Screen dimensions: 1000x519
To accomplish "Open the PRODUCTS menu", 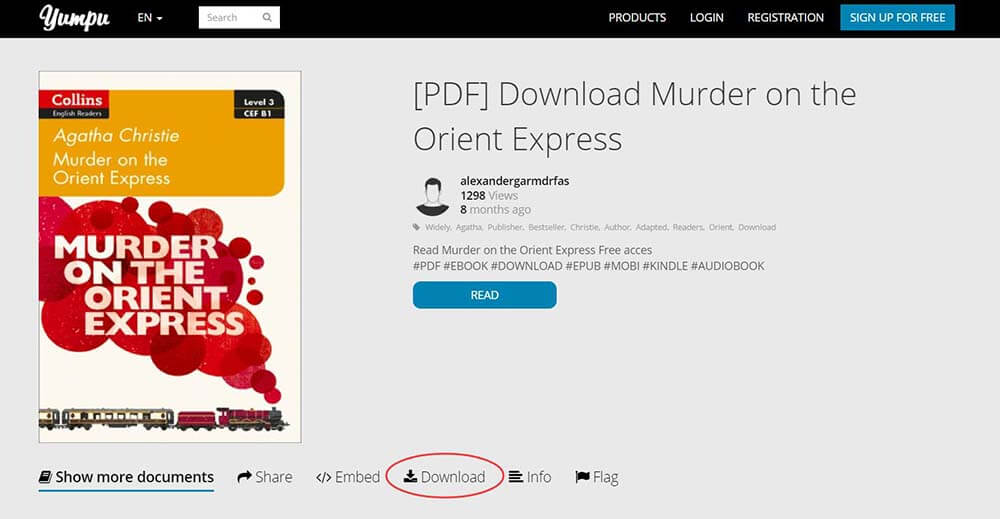I will pos(637,18).
